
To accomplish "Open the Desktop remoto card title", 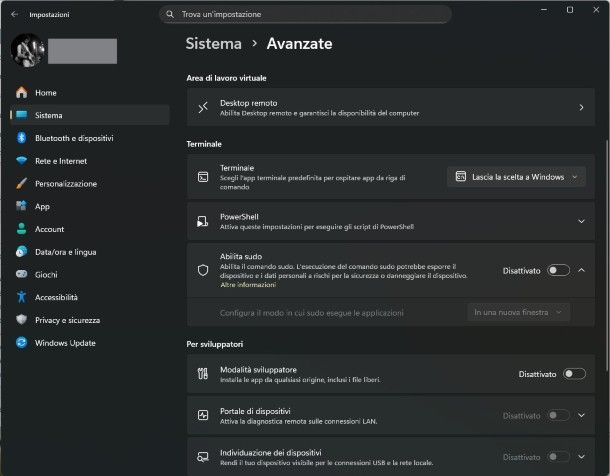I will click(249, 103).
